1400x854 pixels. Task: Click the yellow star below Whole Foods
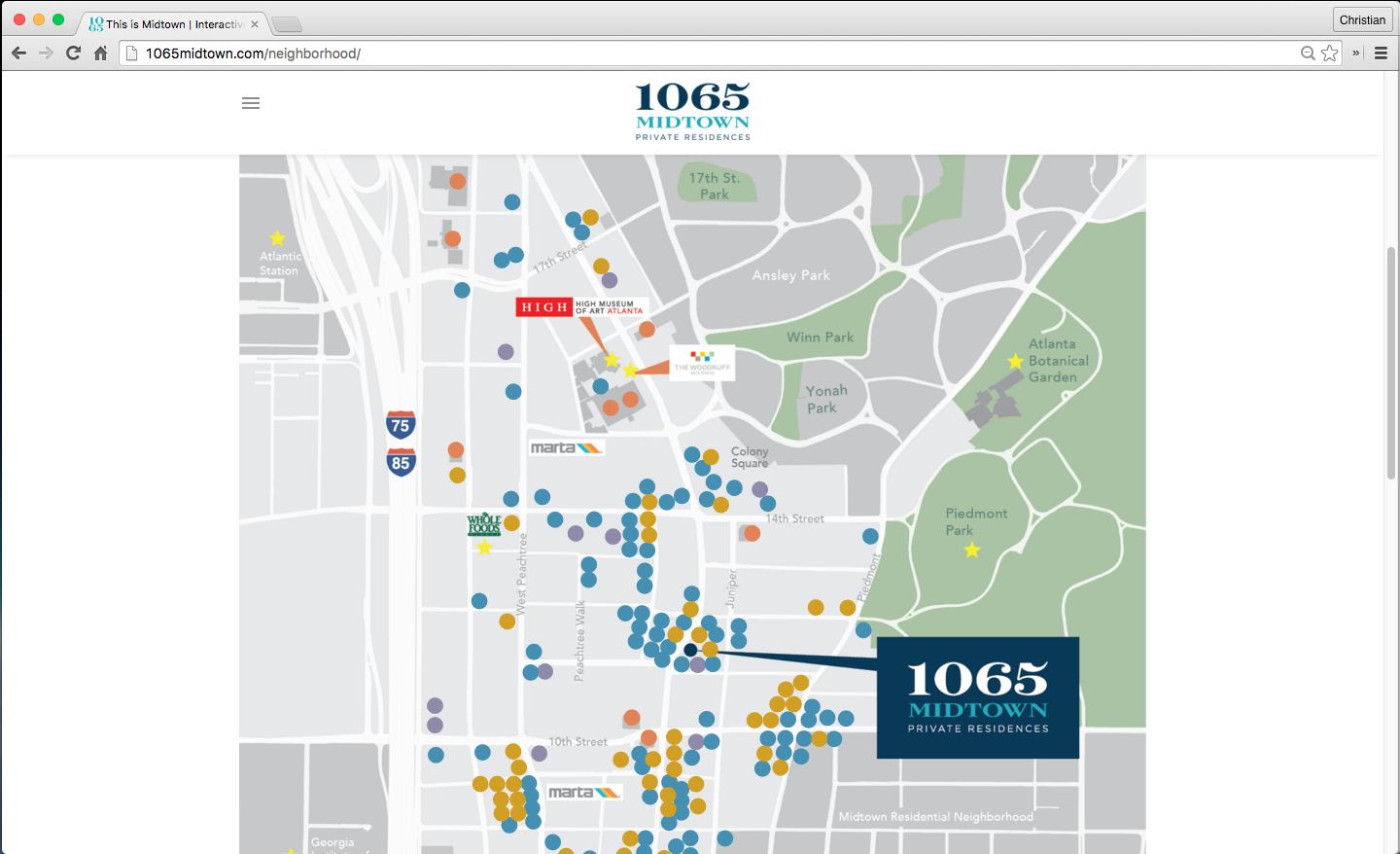[484, 548]
